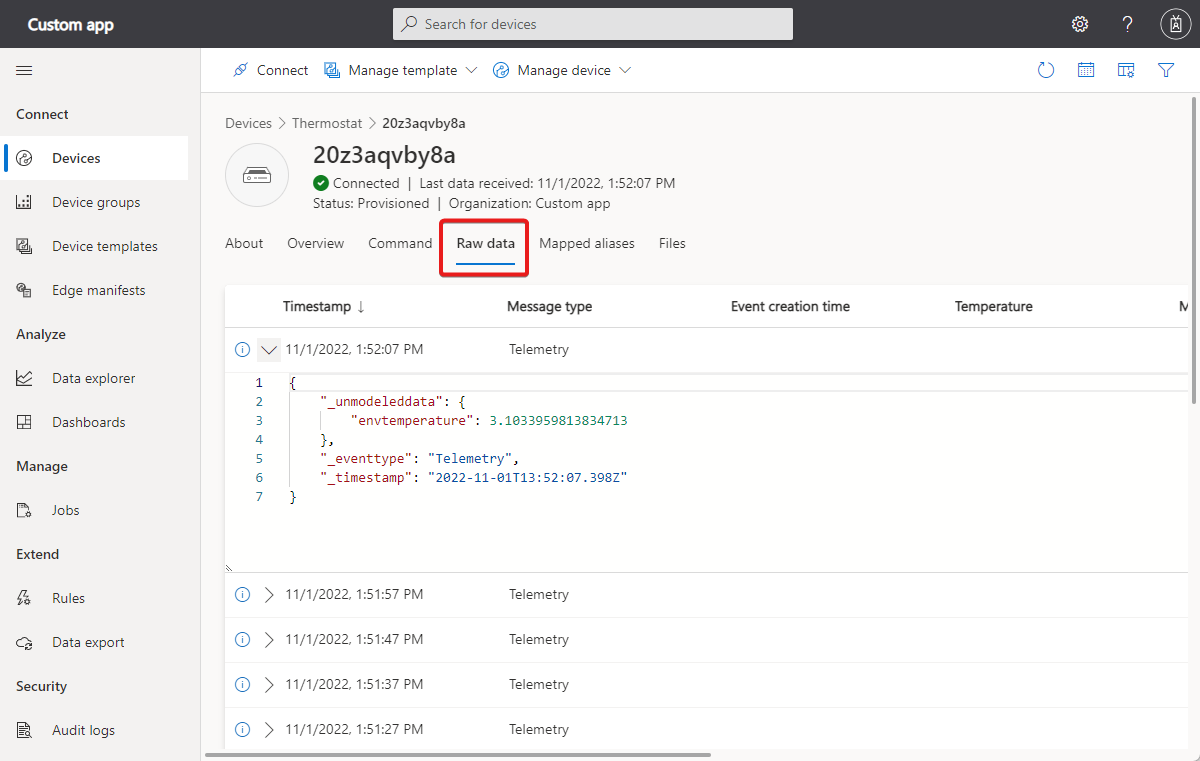Open the Manage device dropdown

pyautogui.click(x=563, y=70)
